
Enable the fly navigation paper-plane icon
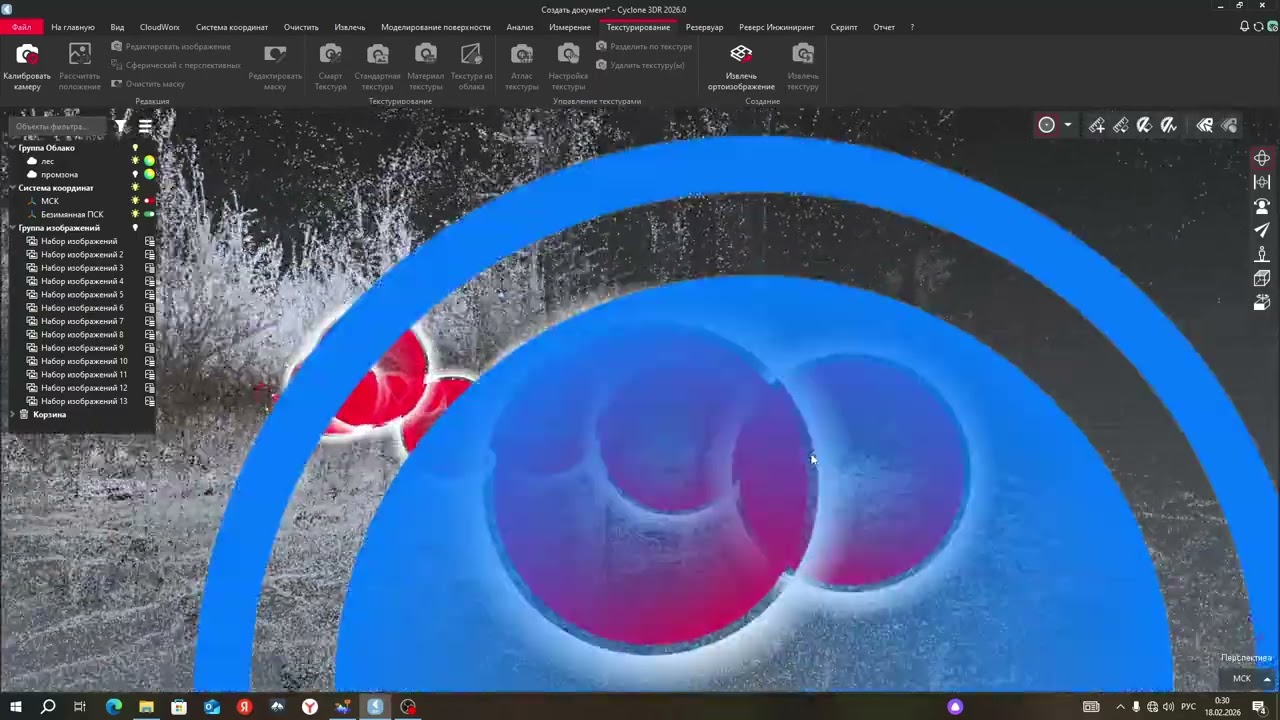pos(1262,230)
